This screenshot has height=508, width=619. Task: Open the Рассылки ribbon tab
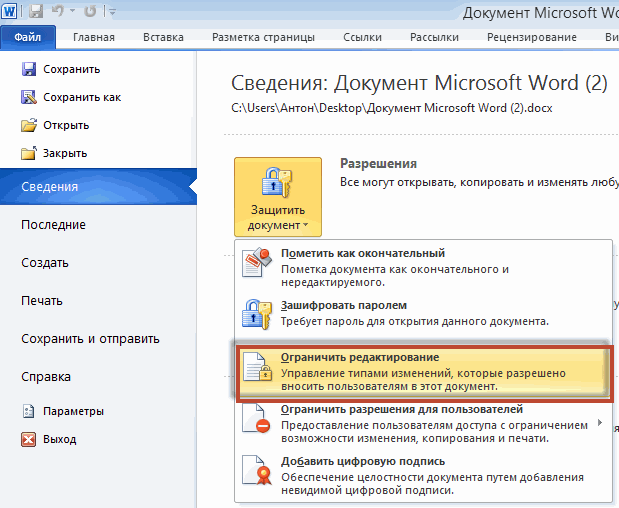(434, 37)
